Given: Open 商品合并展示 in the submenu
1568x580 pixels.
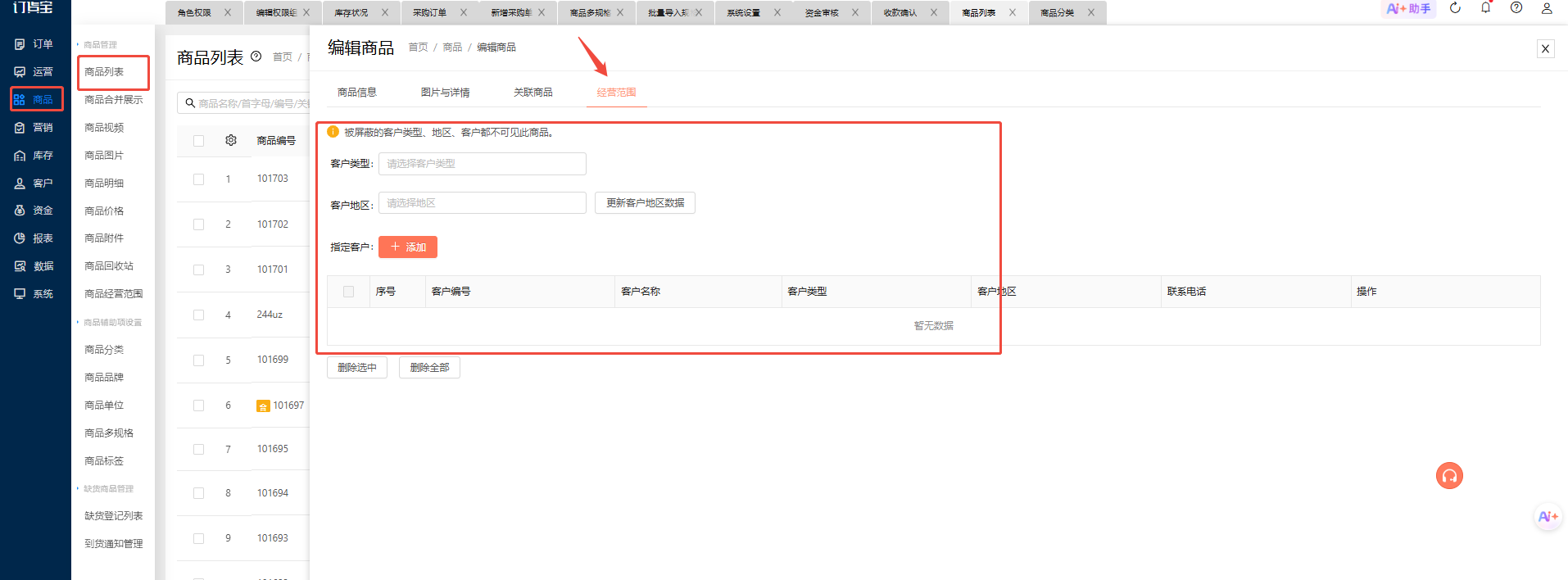Looking at the screenshot, I should [114, 100].
